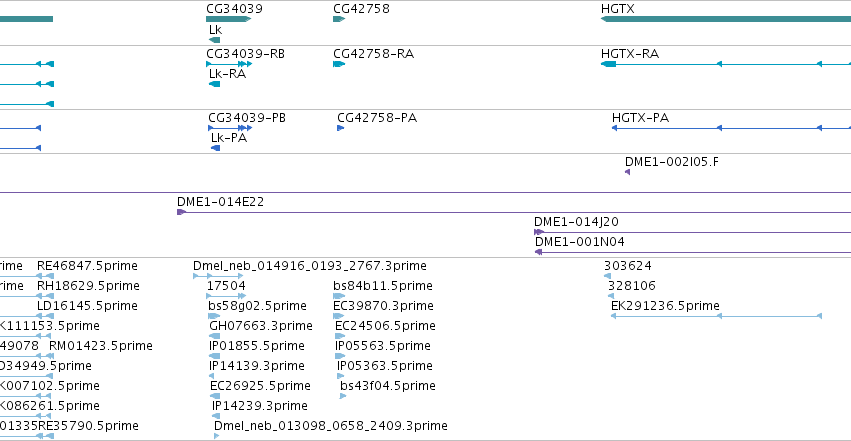Select the 303624 feature label

(x=627, y=266)
